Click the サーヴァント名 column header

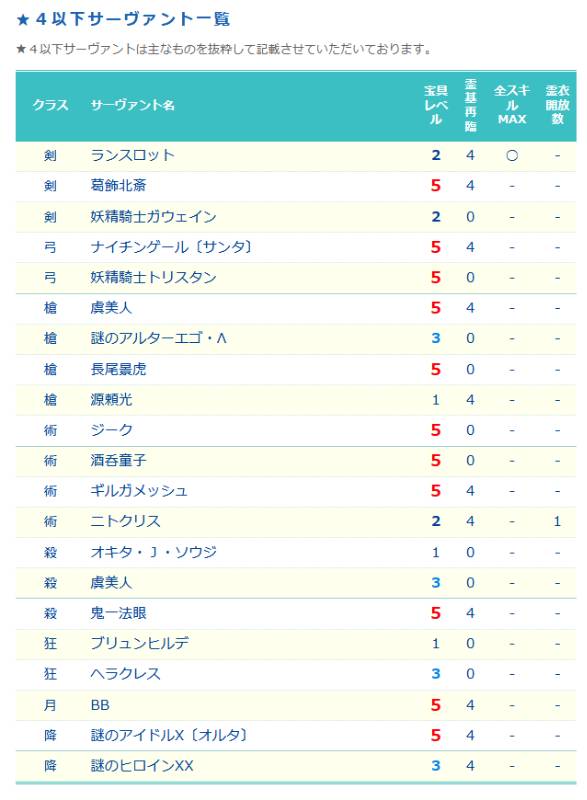click(x=133, y=105)
